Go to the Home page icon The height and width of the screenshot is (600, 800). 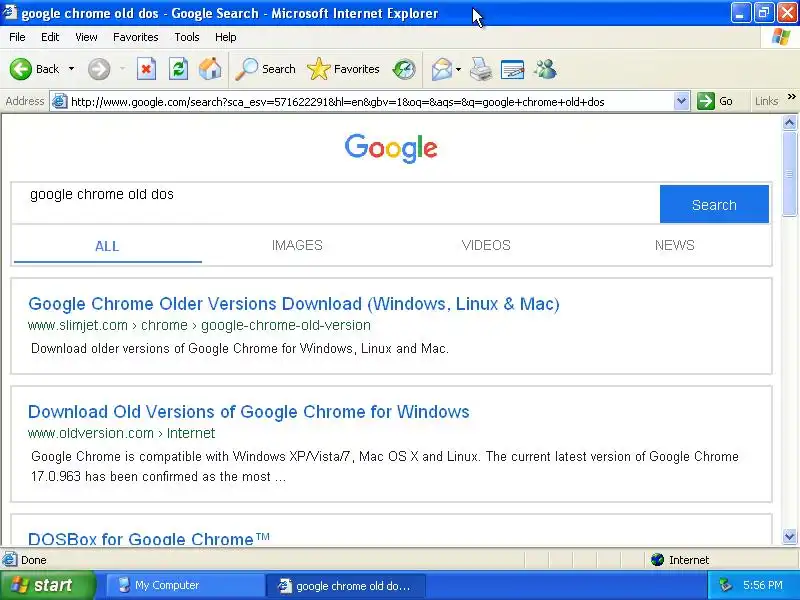[210, 69]
